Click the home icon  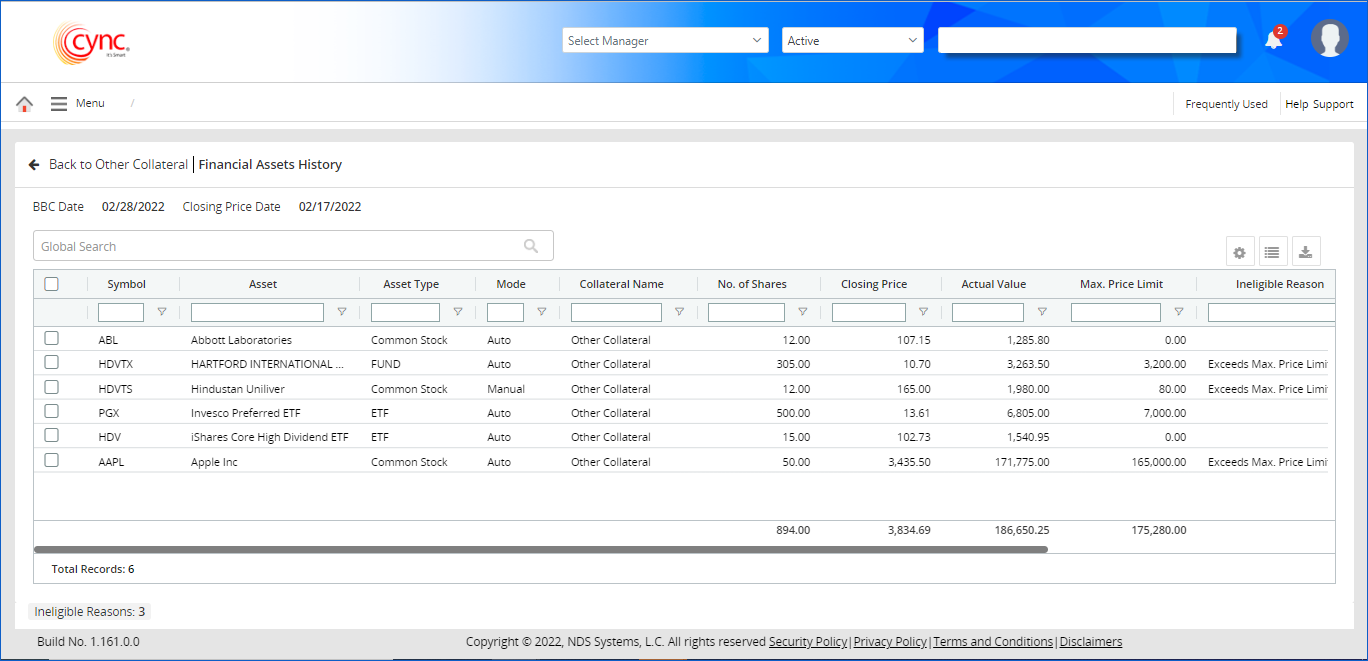25,104
